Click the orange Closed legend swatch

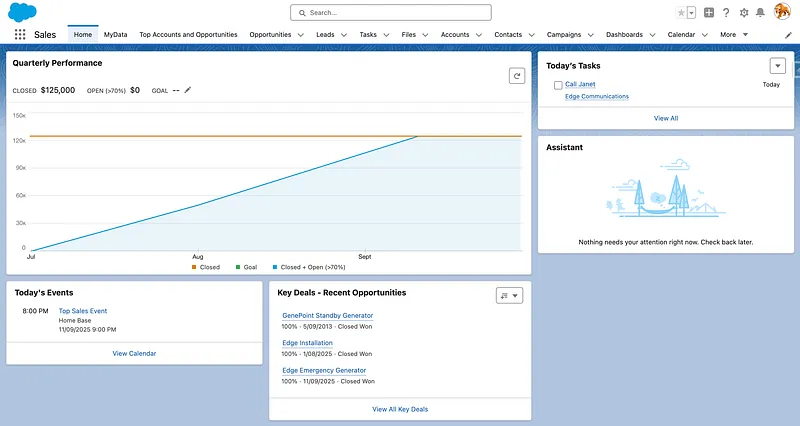(x=194, y=267)
